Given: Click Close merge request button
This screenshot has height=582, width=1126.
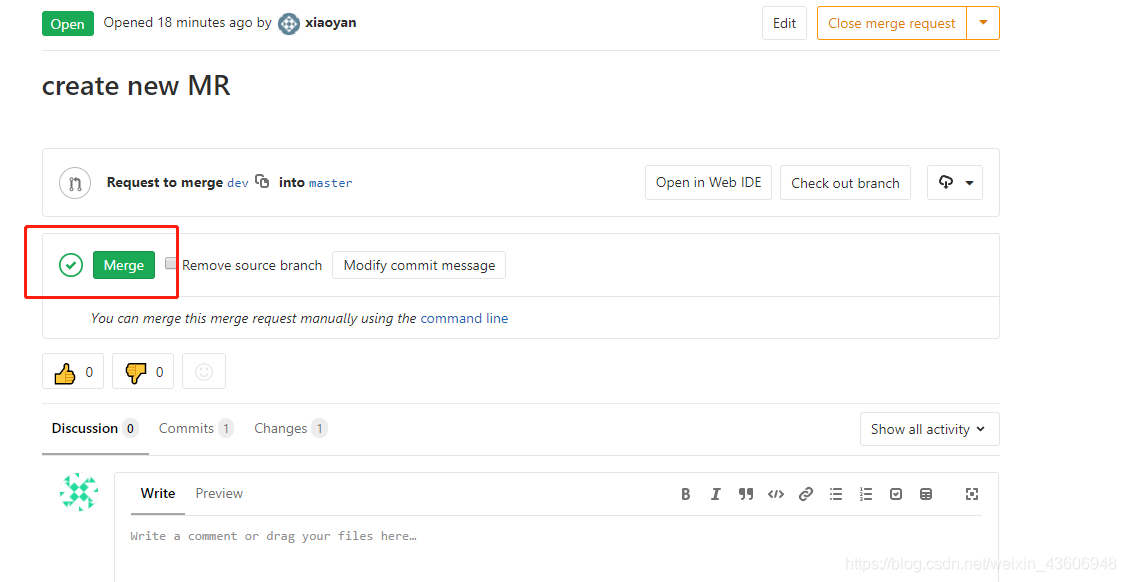Looking at the screenshot, I should 892,23.
